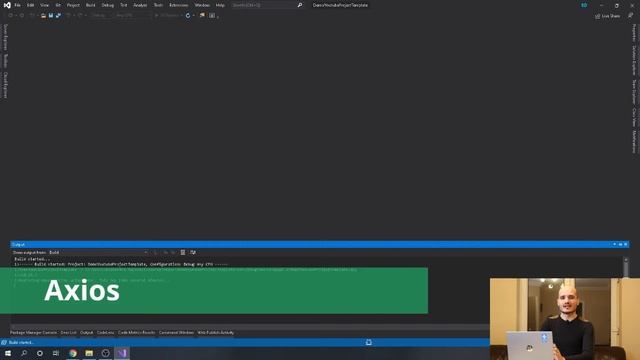
Task: Open File Explorer from taskbar
Action: [89, 353]
